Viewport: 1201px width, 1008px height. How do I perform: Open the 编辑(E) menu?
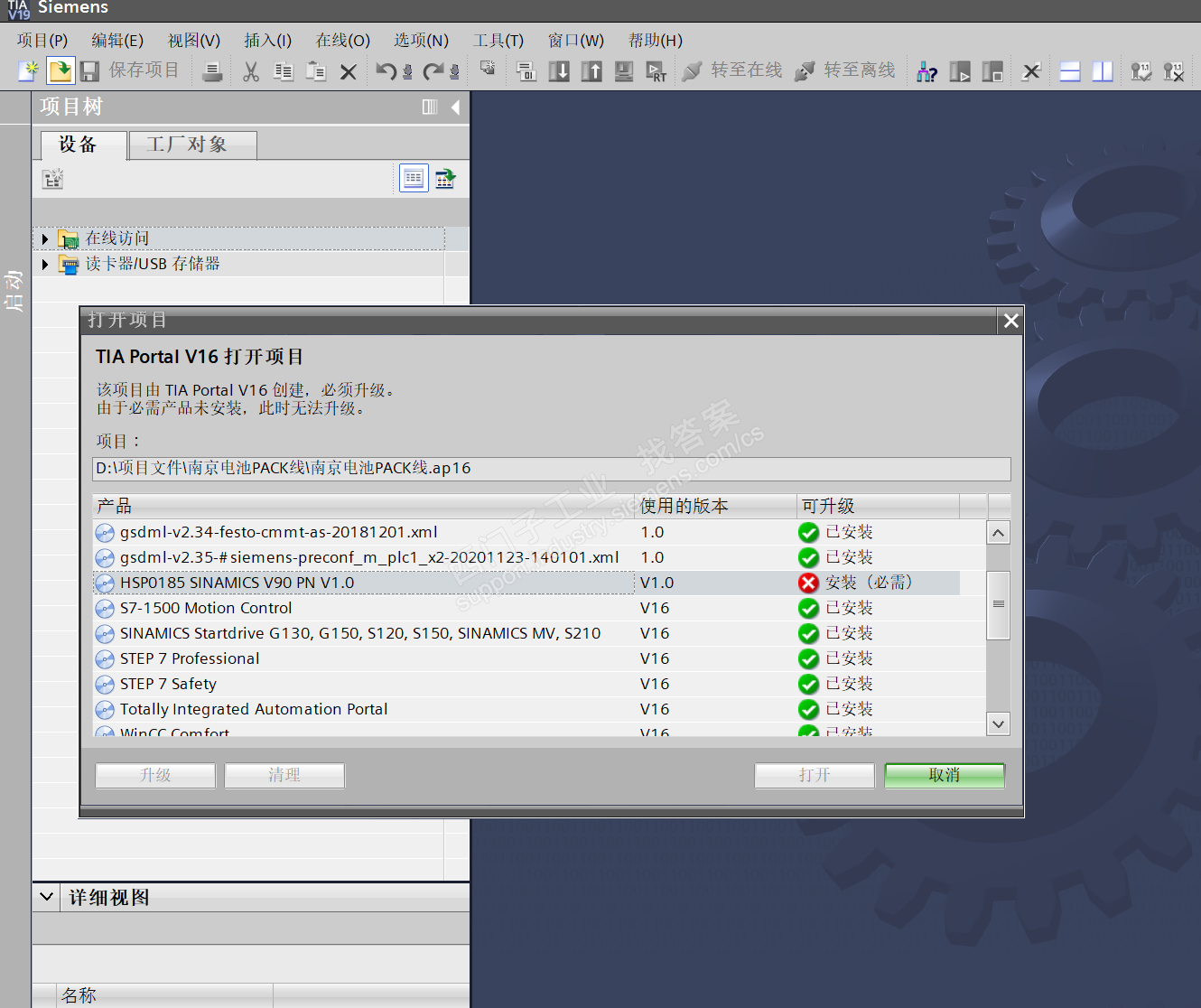coord(117,41)
